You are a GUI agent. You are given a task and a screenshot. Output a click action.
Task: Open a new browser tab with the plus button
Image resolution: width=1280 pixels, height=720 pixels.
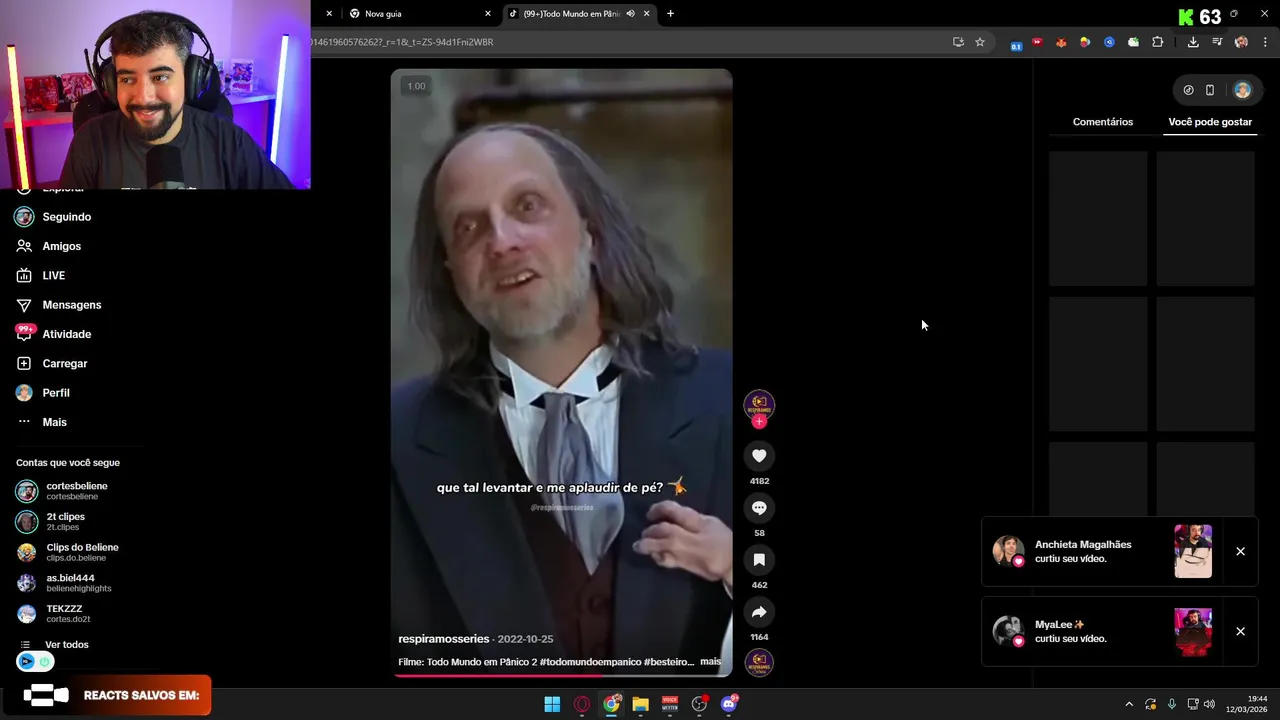670,14
